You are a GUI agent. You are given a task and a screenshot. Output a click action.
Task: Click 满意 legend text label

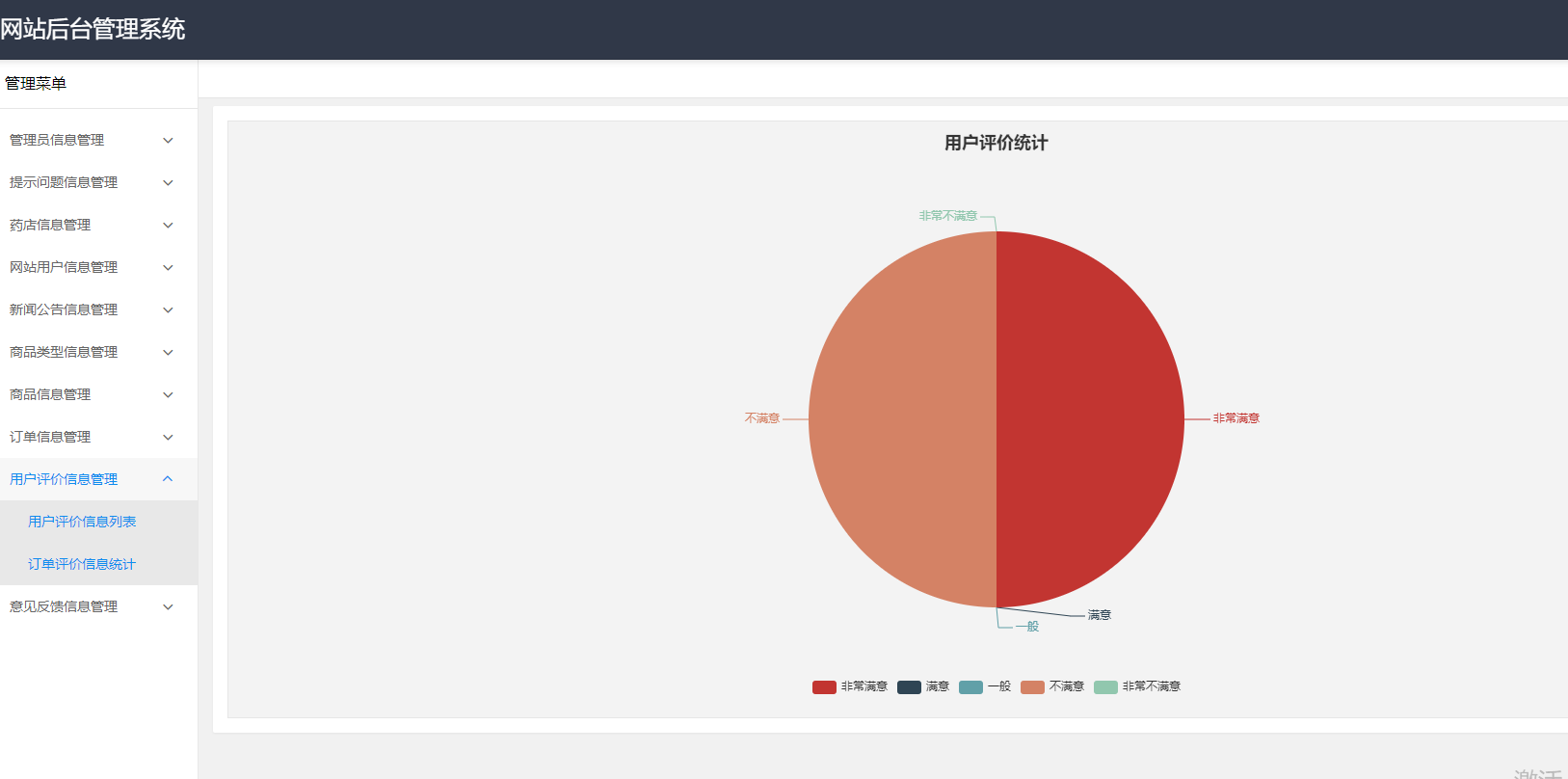coord(938,686)
